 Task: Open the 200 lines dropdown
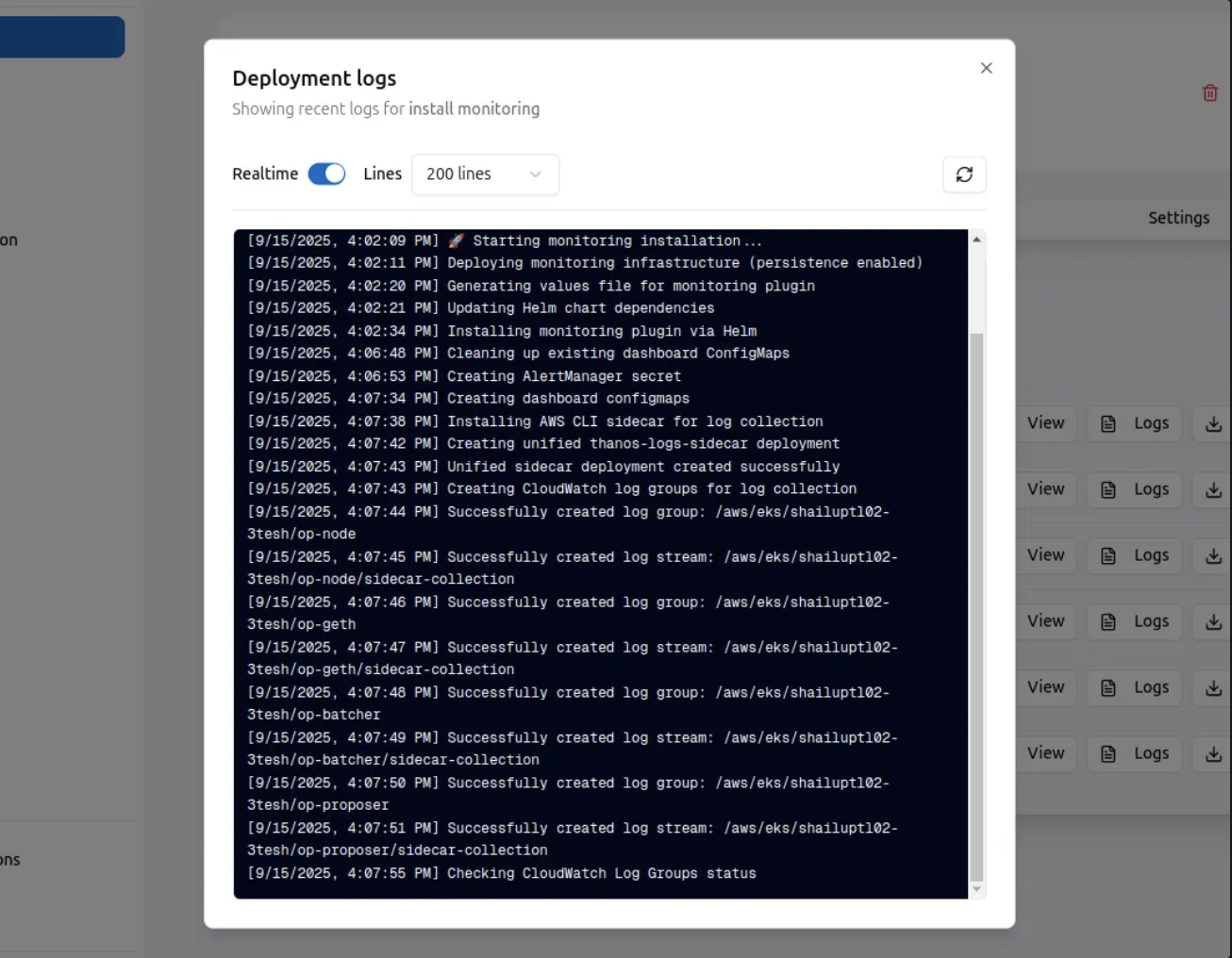click(x=485, y=174)
